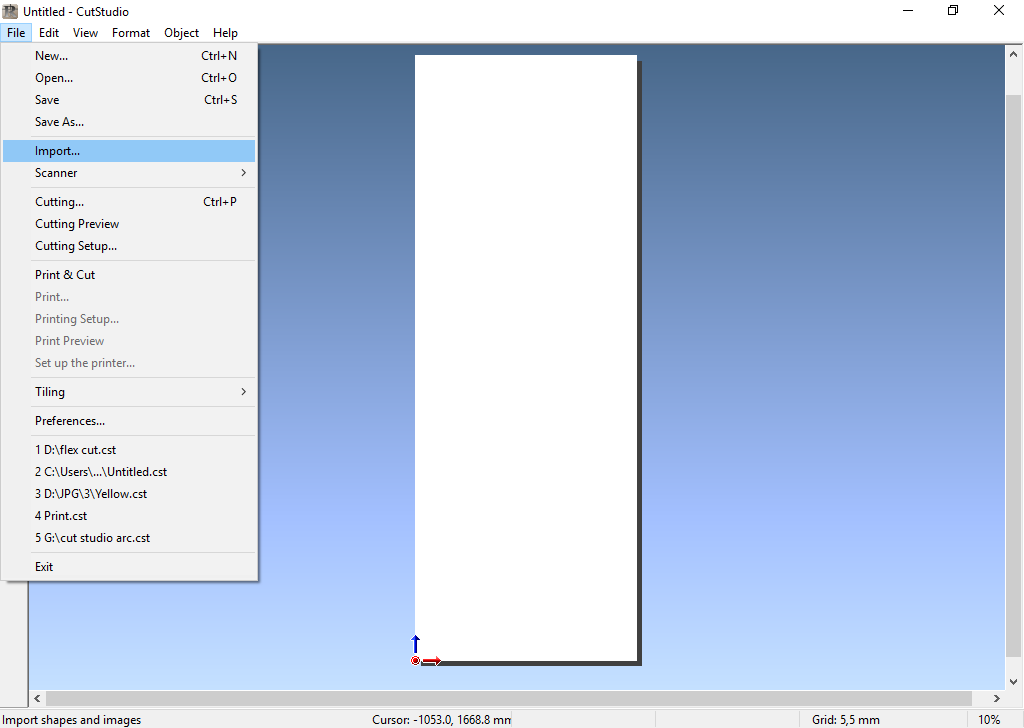Click the Cursor coordinates status field

[x=441, y=720]
